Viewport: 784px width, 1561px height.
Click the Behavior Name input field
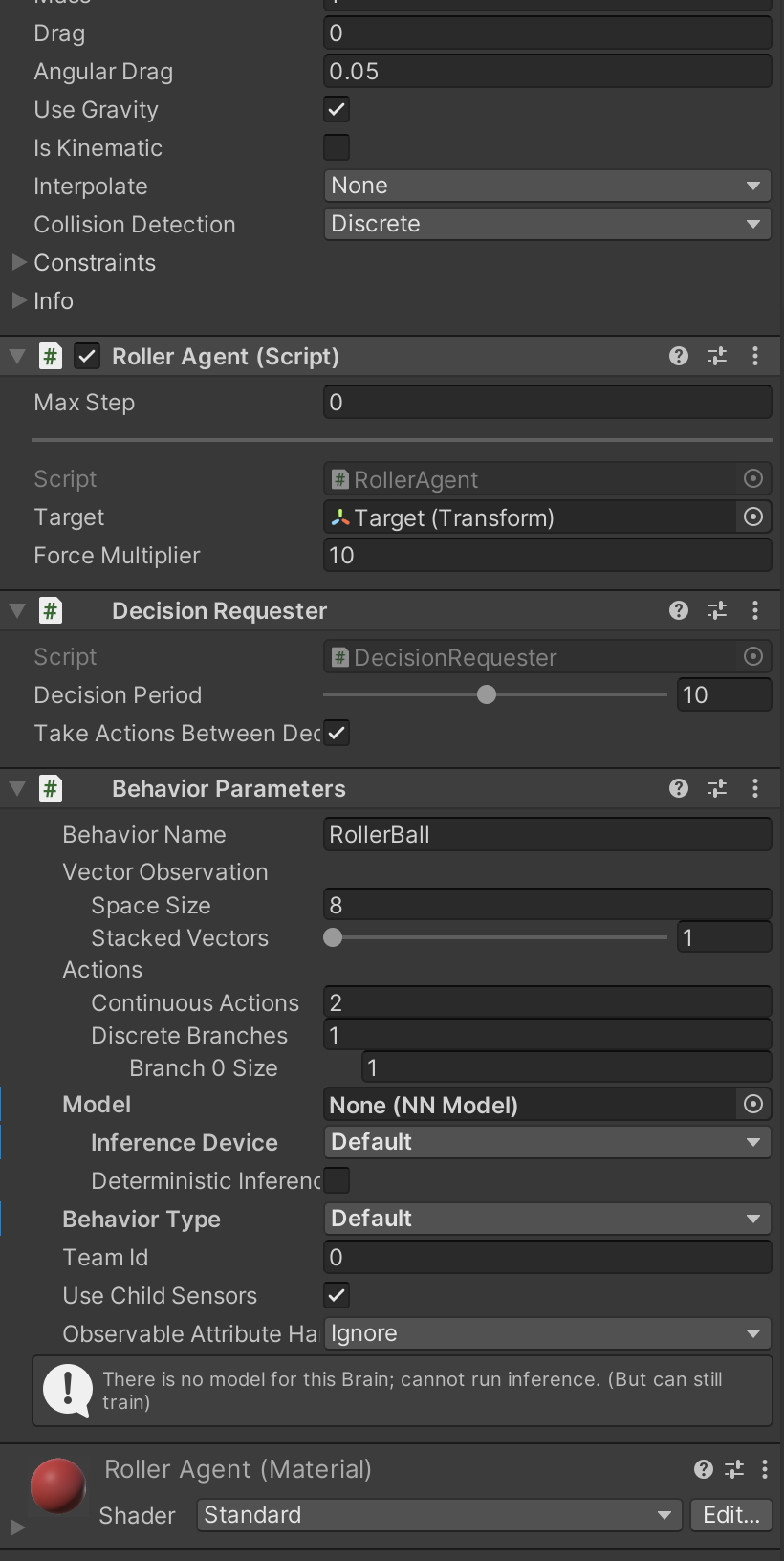547,834
